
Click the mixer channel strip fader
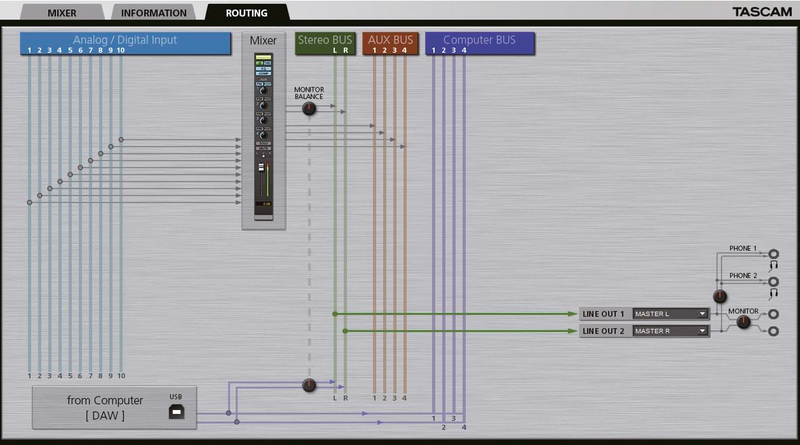(x=261, y=168)
